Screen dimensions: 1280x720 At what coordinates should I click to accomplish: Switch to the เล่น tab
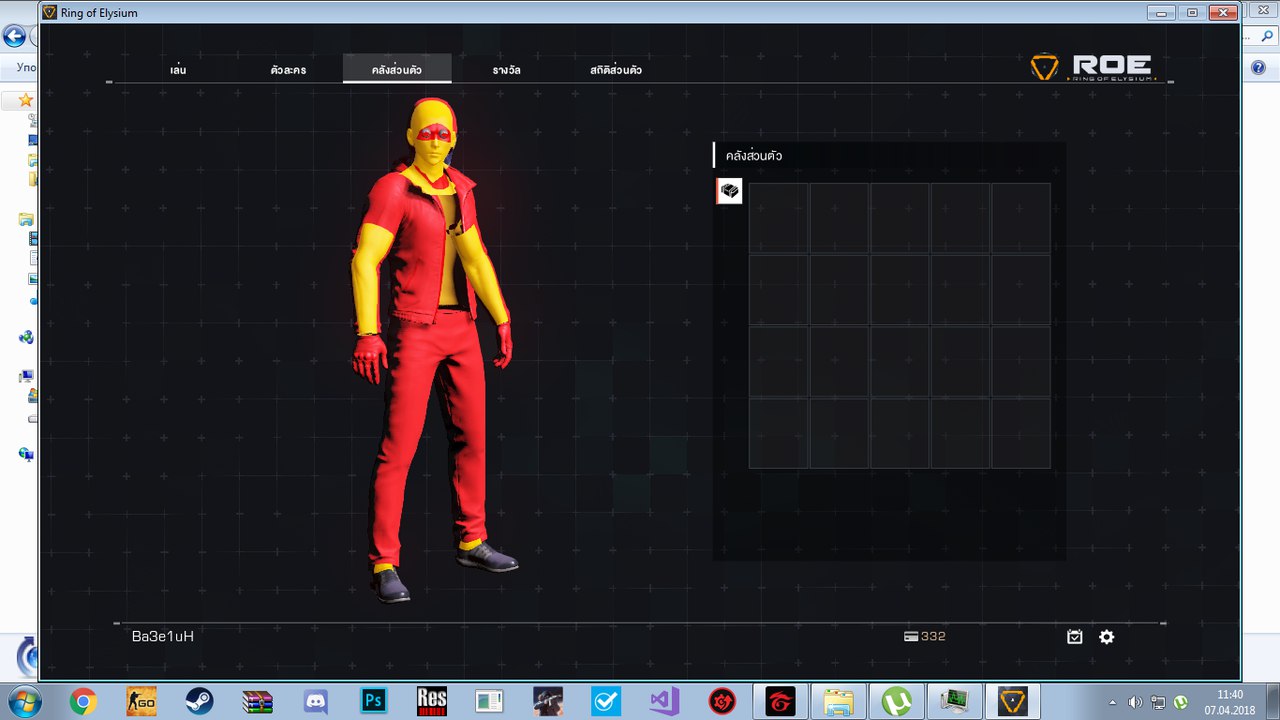(179, 70)
